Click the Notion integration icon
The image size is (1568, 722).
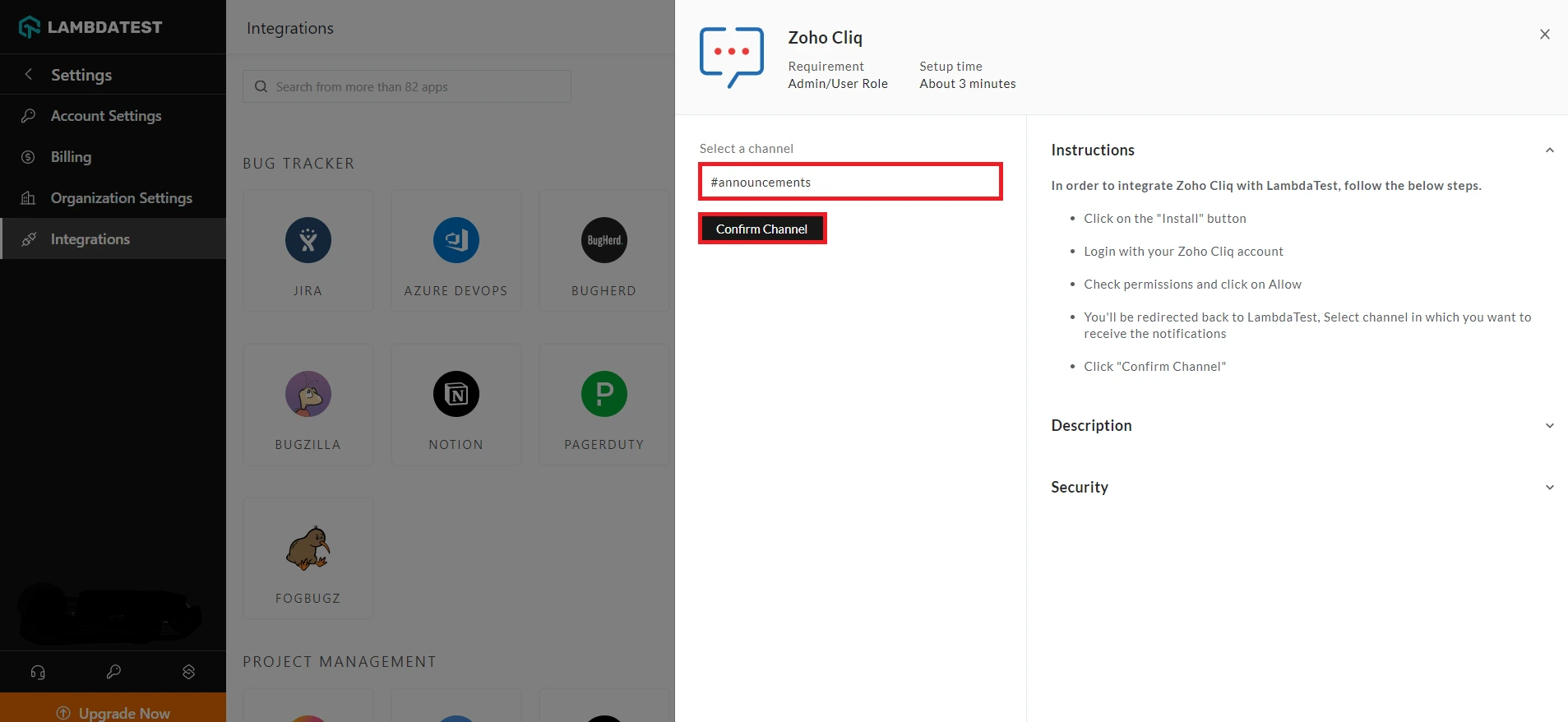pos(456,395)
